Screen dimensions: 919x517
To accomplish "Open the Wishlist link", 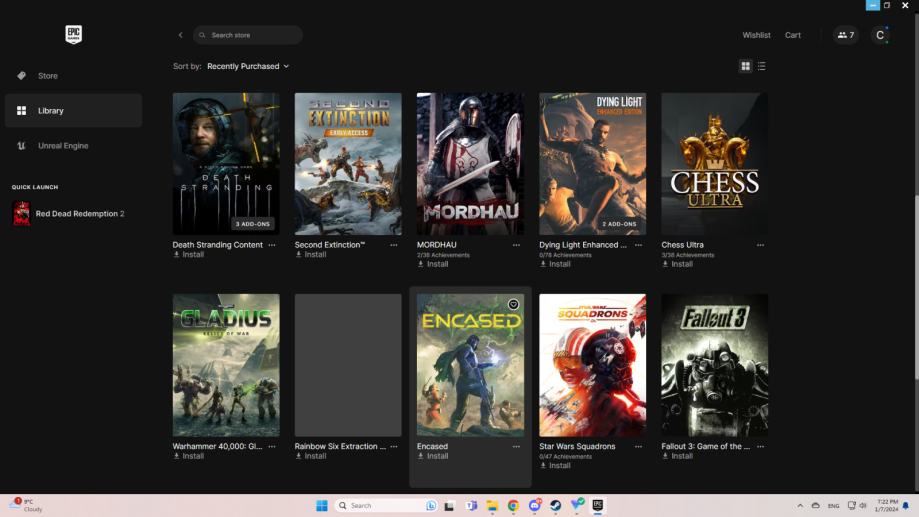I will pyautogui.click(x=756, y=35).
